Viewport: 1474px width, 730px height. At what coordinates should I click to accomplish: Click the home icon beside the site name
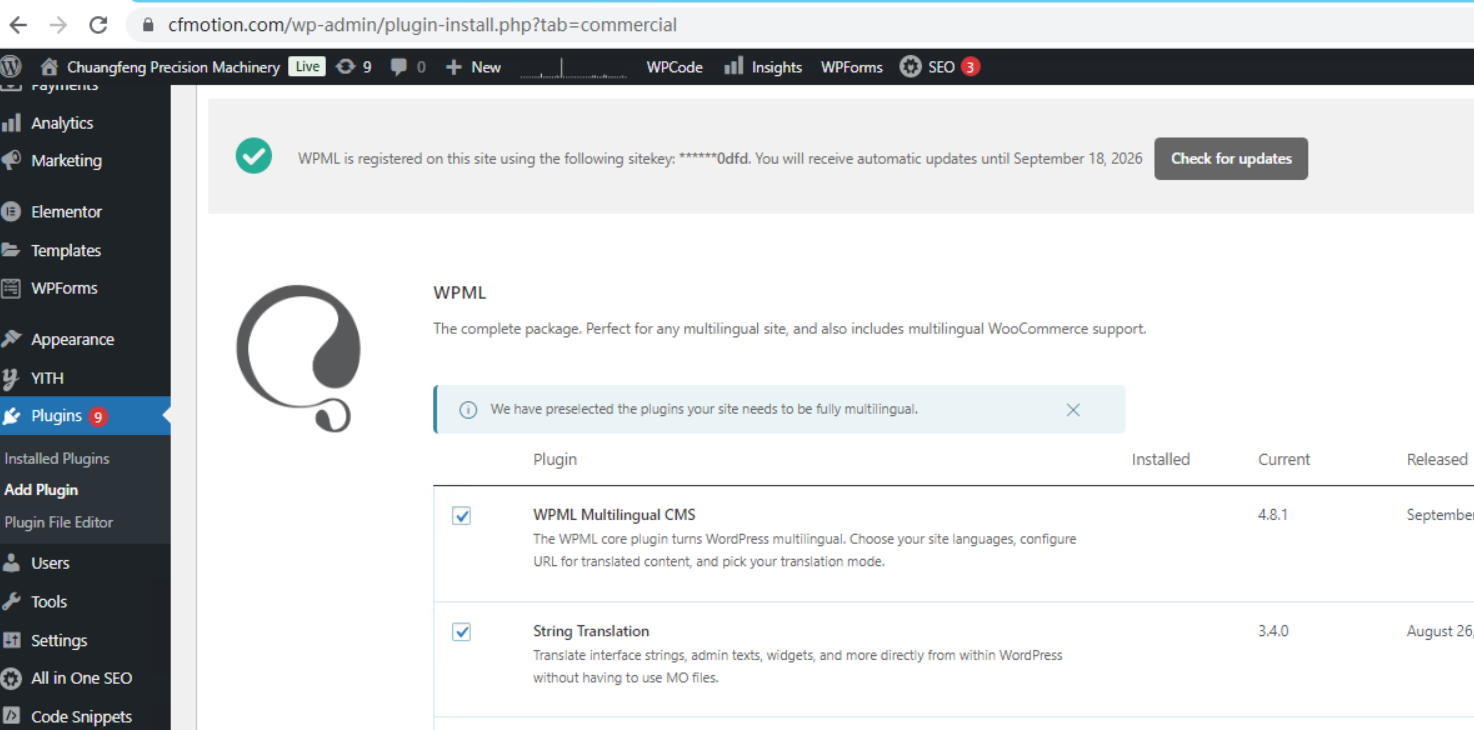(49, 67)
